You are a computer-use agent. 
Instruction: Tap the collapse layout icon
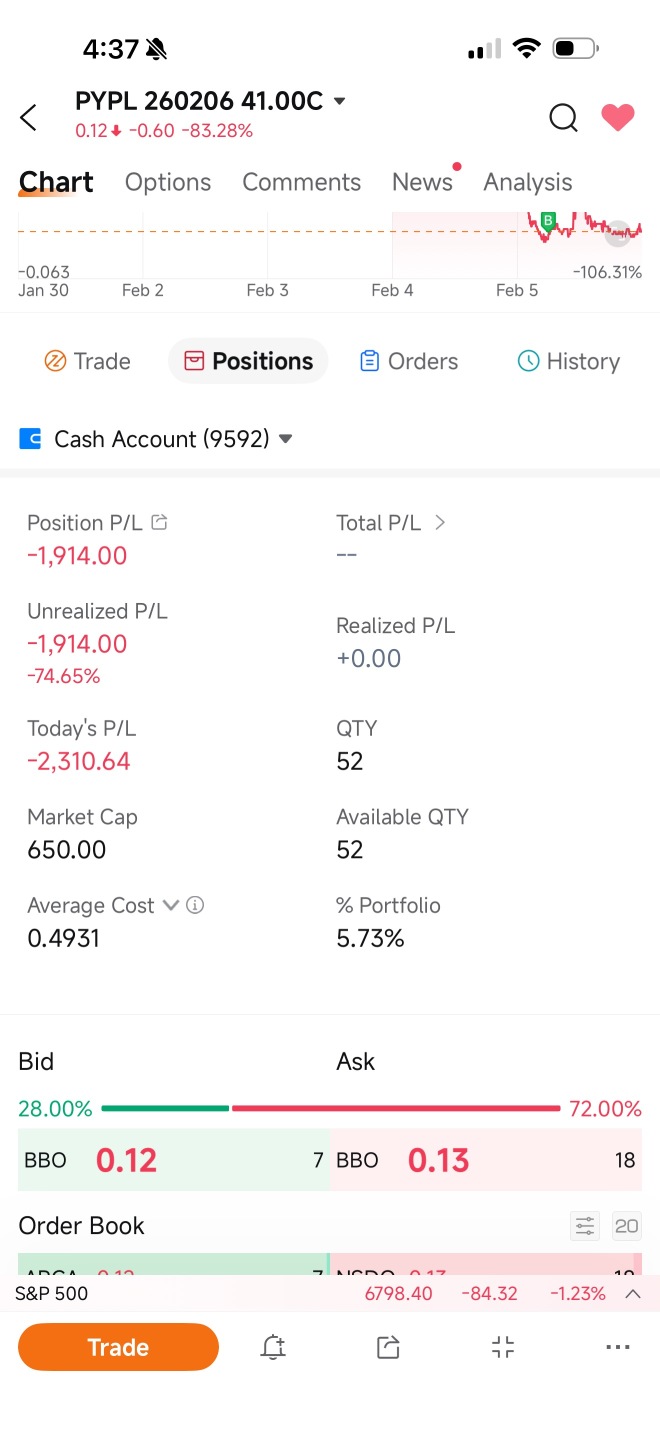(x=503, y=1347)
